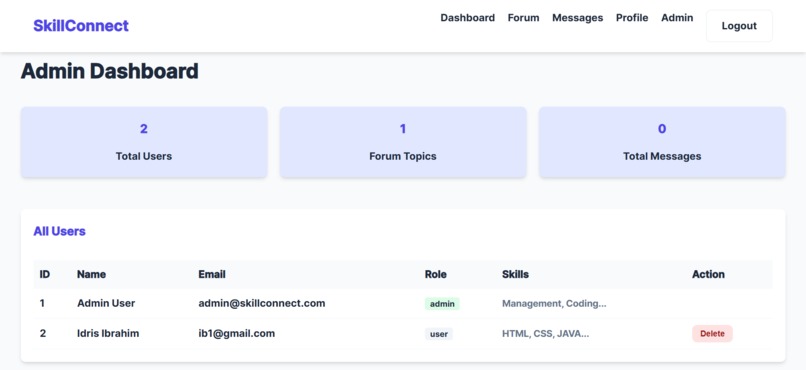The width and height of the screenshot is (806, 370).
Task: Delete user Idris Ibrahim
Action: pyautogui.click(x=712, y=334)
